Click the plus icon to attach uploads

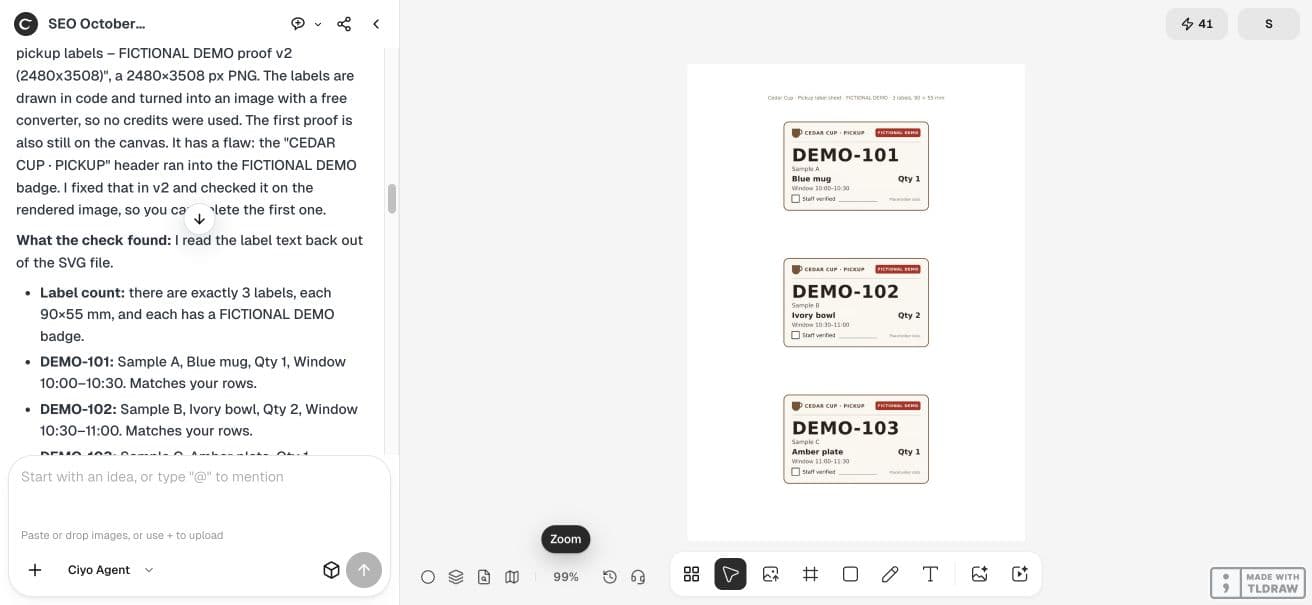click(35, 570)
